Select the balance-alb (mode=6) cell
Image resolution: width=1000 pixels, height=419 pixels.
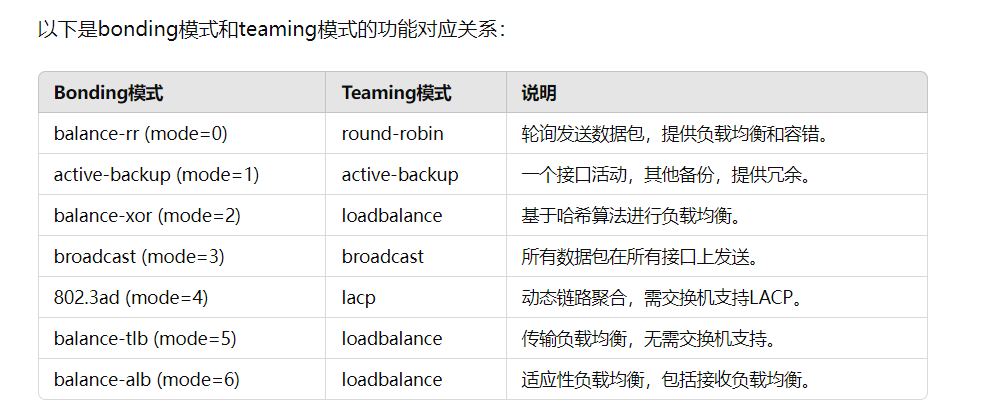(x=182, y=379)
